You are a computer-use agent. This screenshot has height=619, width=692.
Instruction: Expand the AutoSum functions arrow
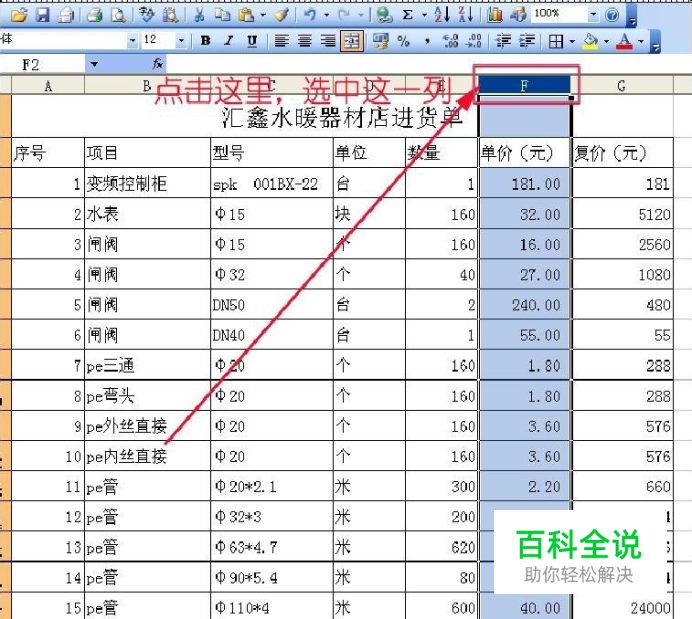pyautogui.click(x=425, y=15)
